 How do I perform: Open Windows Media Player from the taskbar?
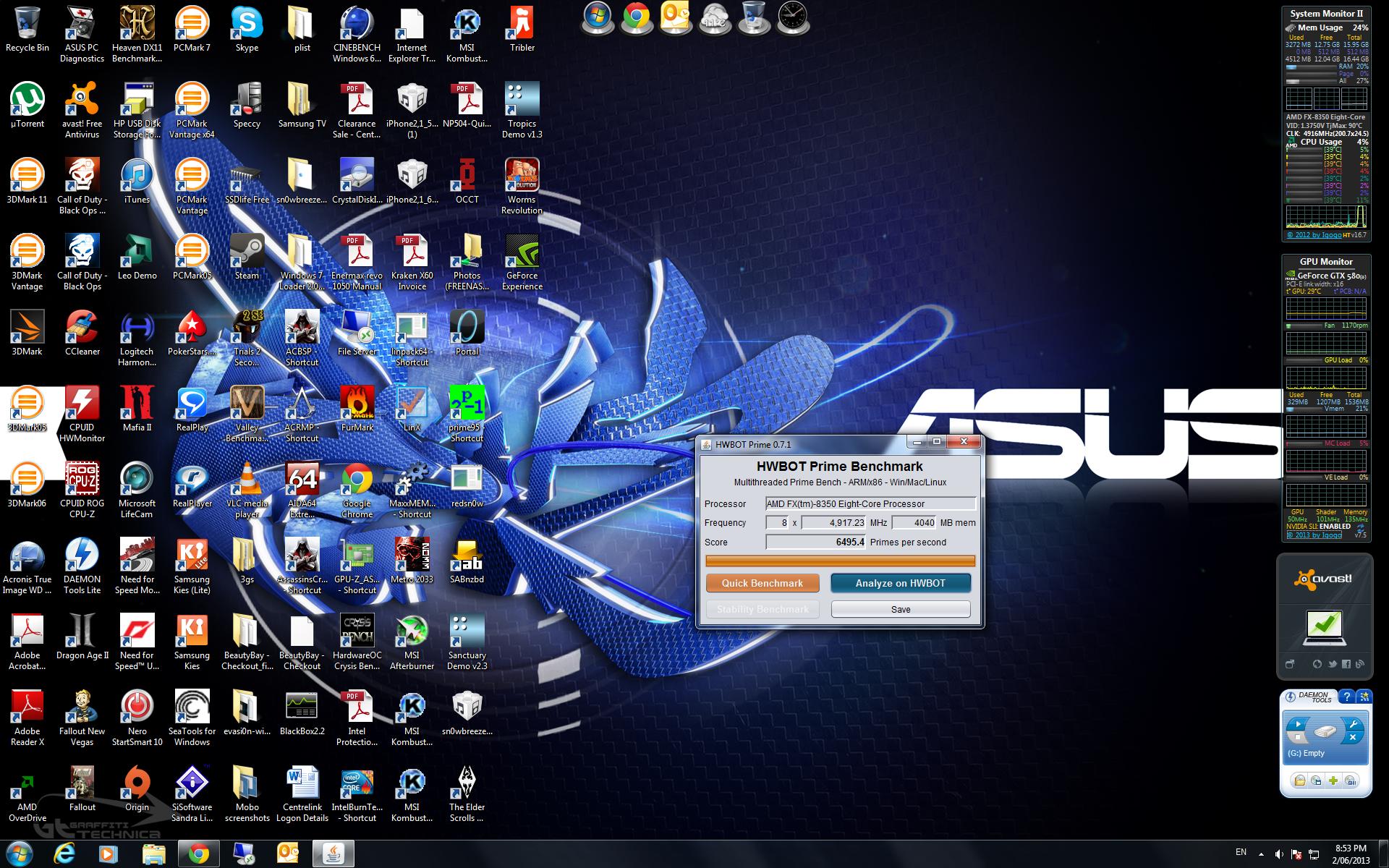coord(109,854)
